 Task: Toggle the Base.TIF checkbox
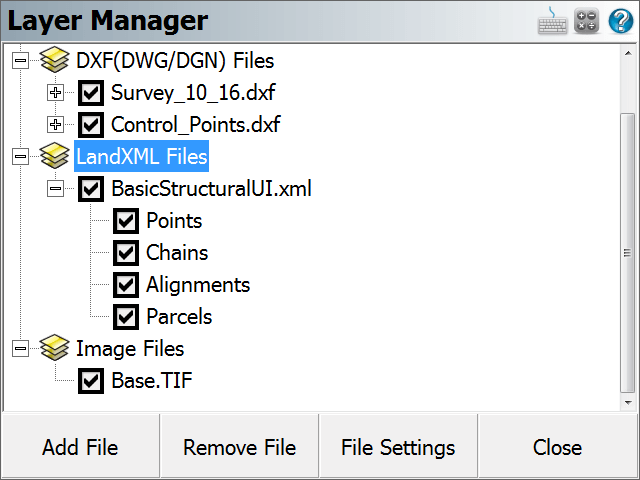click(x=91, y=381)
